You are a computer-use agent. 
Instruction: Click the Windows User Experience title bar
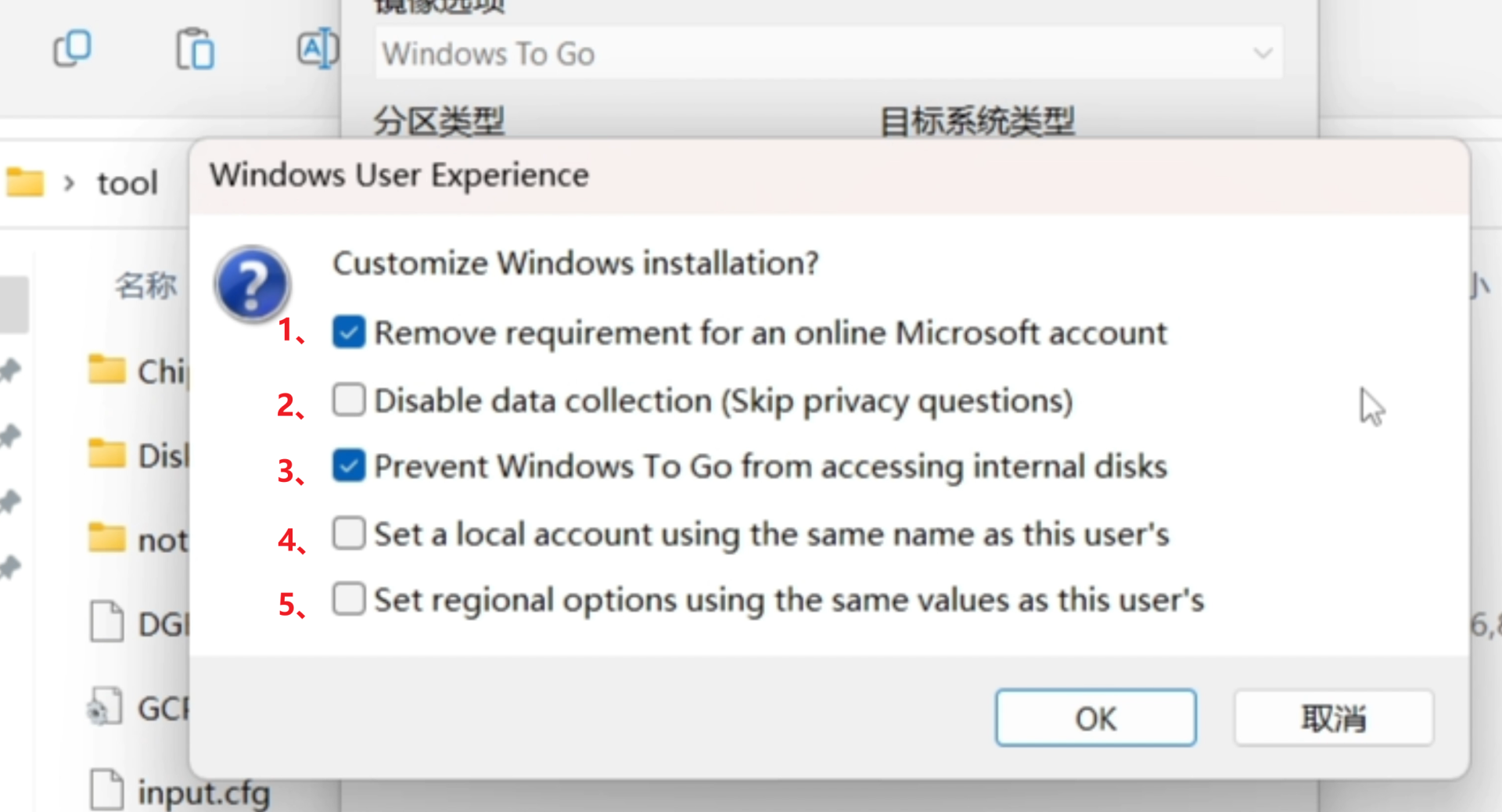coord(829,175)
